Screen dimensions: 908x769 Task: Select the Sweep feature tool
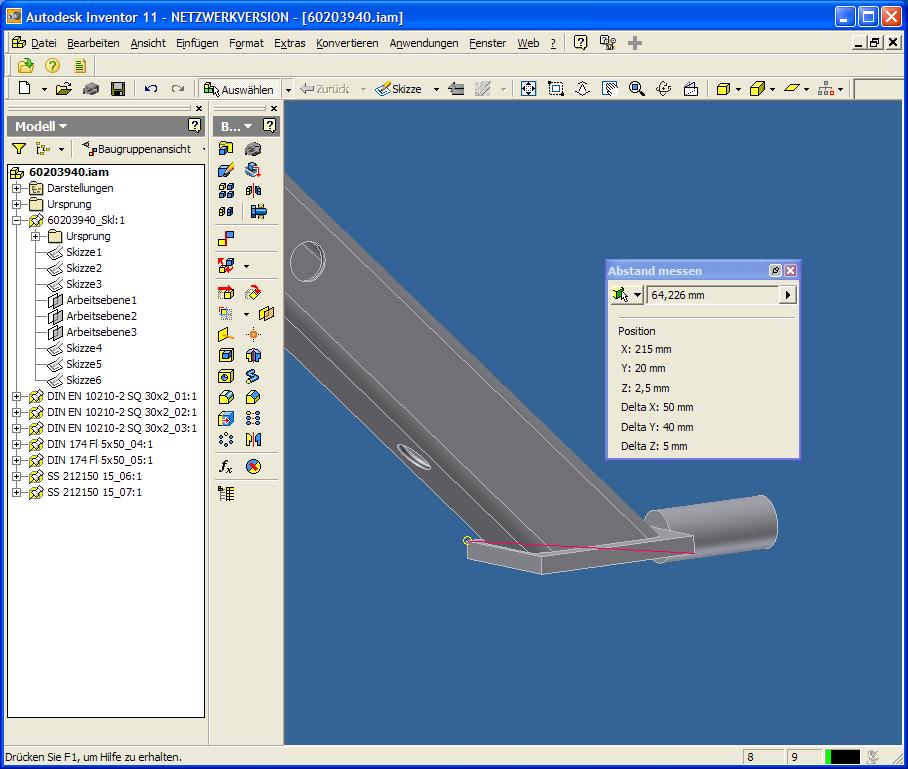tap(253, 376)
